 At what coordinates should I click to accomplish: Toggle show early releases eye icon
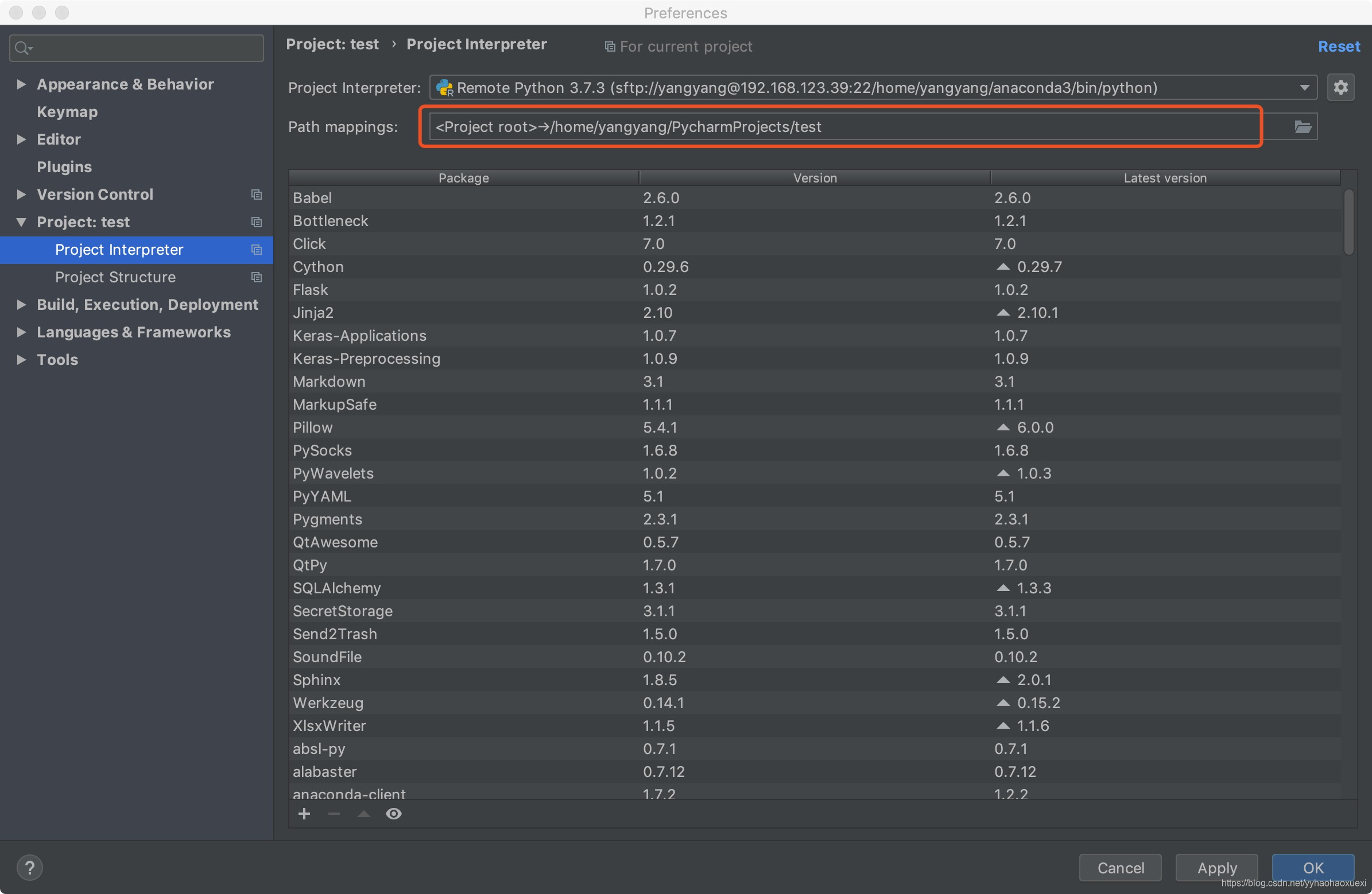point(394,813)
